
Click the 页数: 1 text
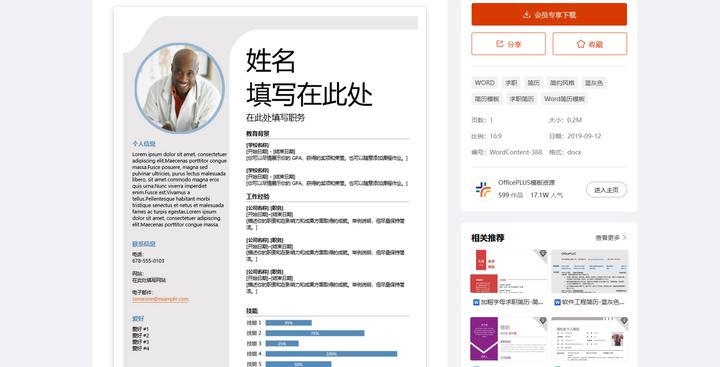click(482, 120)
